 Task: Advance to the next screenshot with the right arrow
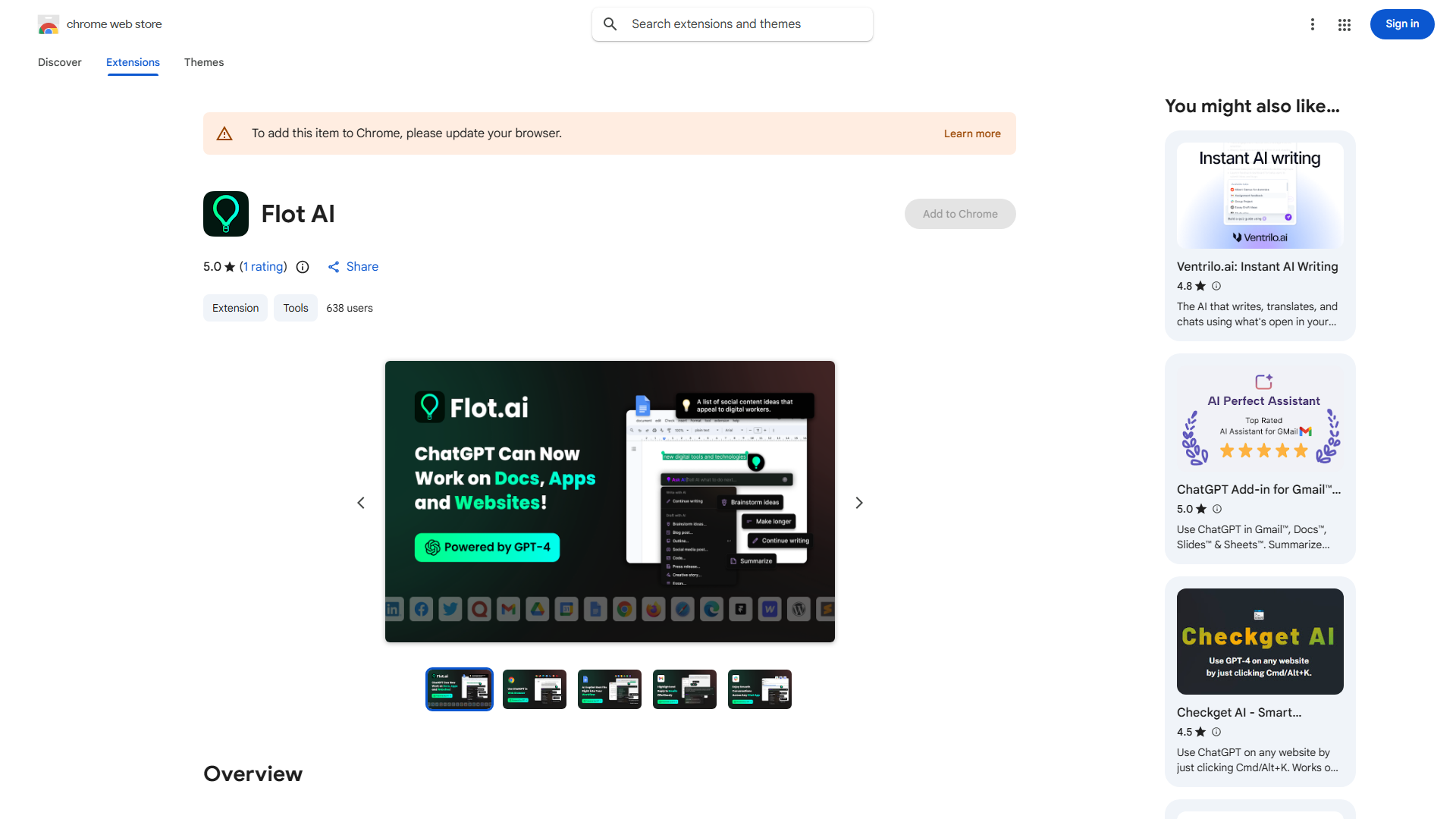point(858,502)
